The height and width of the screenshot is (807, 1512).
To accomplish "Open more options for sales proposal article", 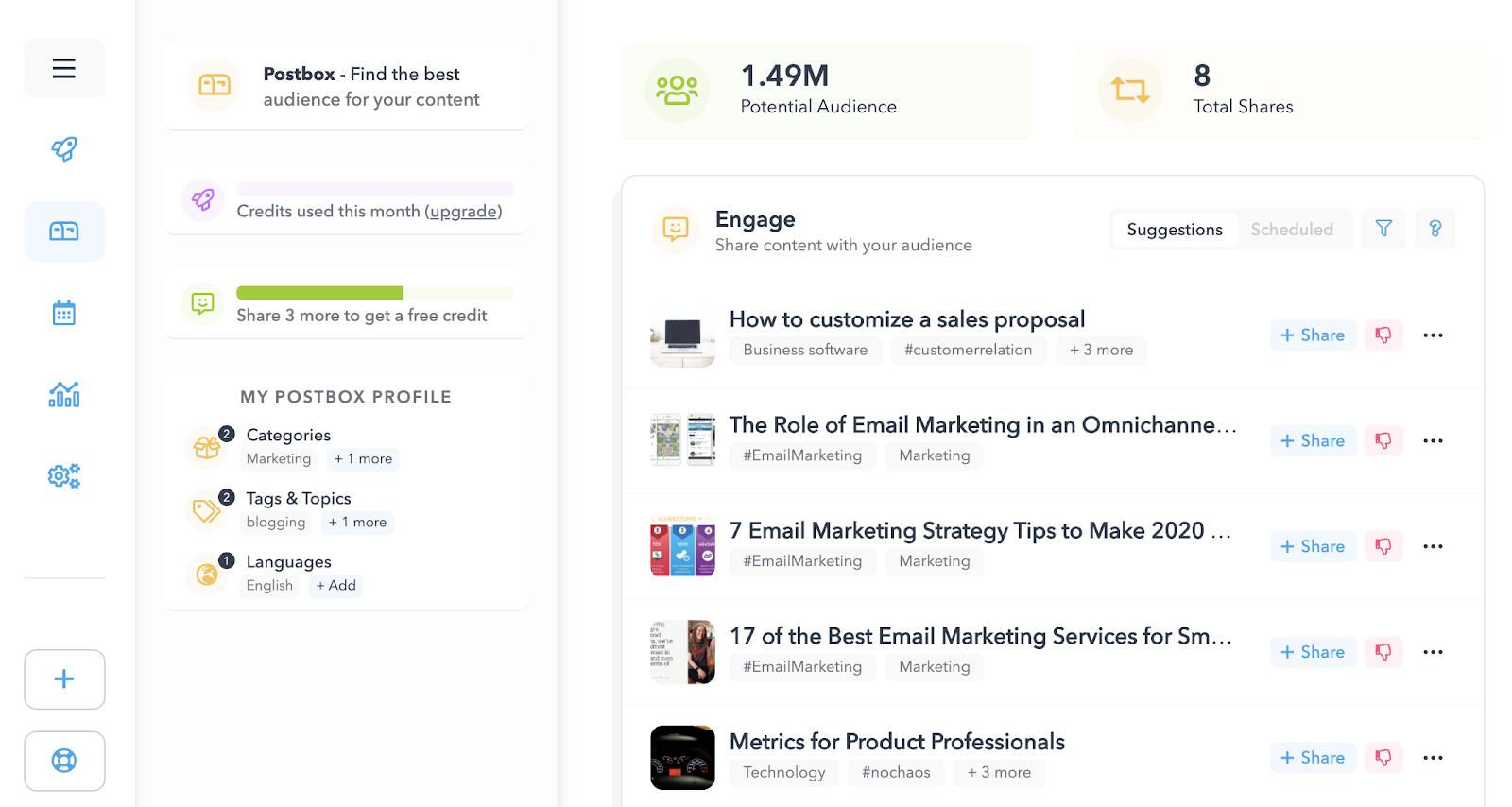I will (1433, 335).
